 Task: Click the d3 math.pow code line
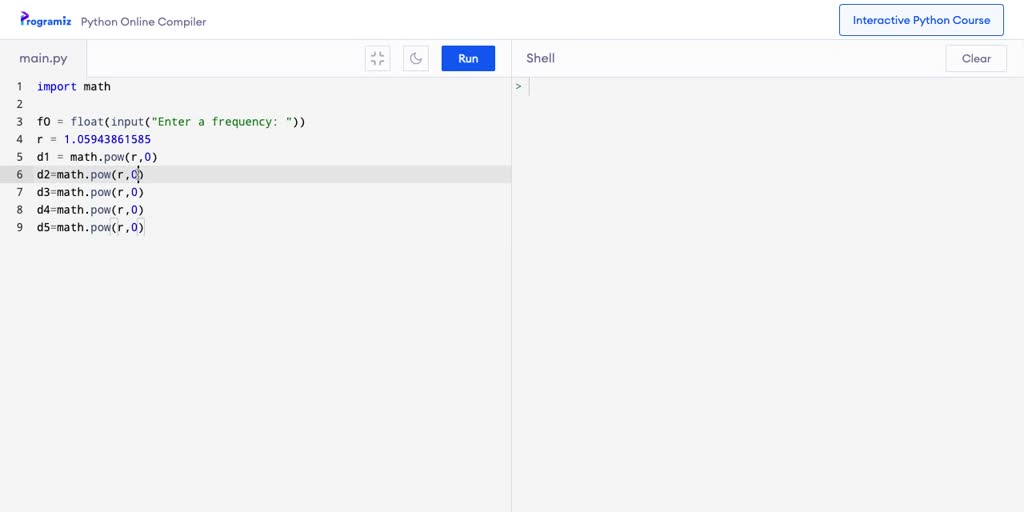pos(90,192)
